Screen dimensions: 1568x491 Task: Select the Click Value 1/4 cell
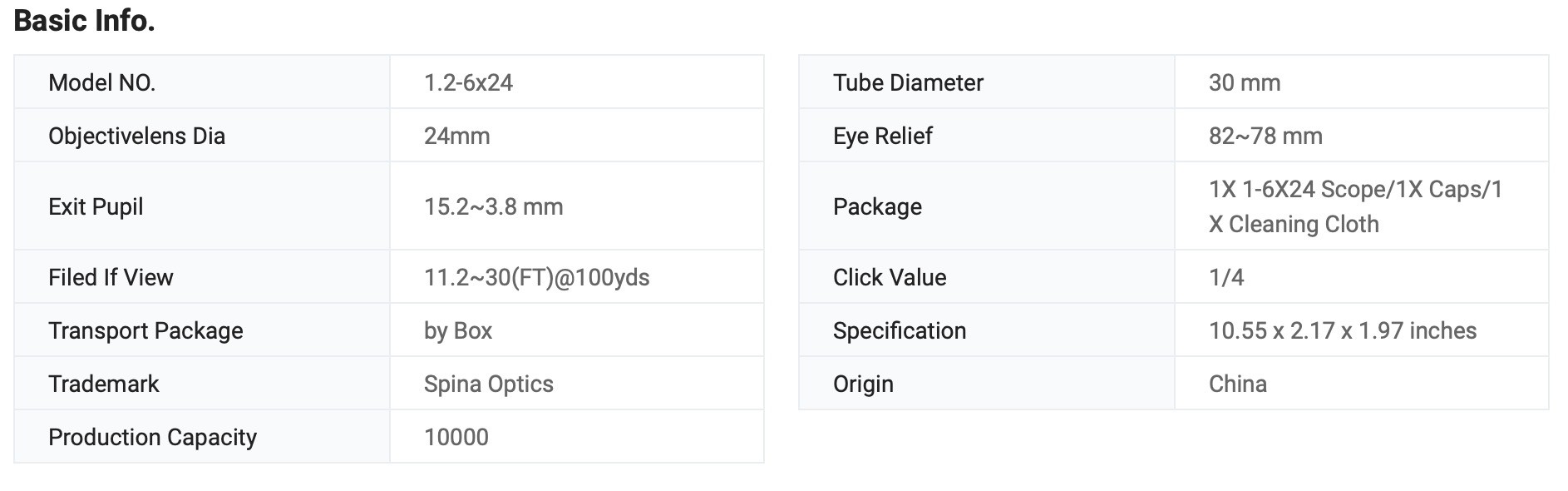[1361, 277]
